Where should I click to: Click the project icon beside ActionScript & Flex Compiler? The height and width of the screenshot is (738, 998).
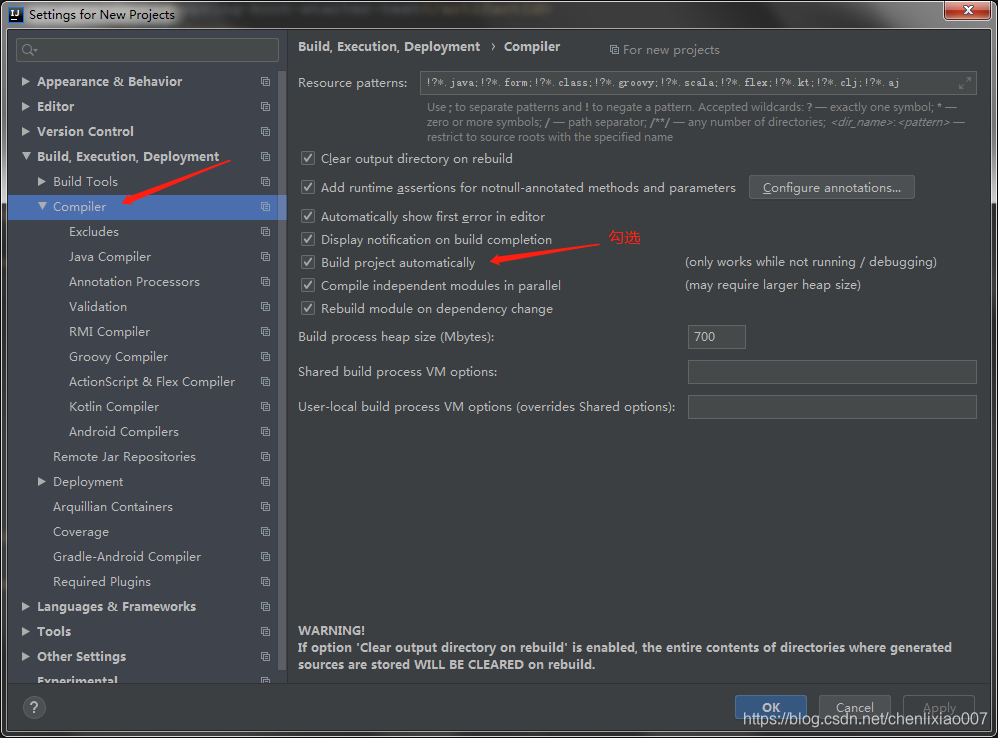pos(265,382)
